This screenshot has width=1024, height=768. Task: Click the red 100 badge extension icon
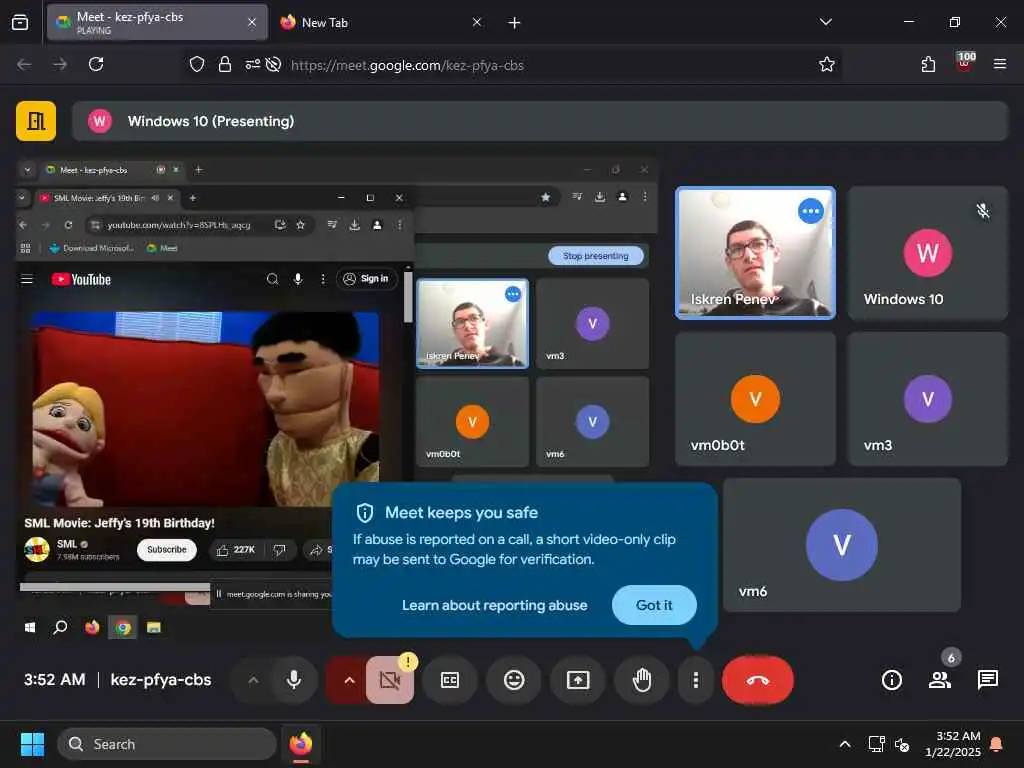coord(965,63)
